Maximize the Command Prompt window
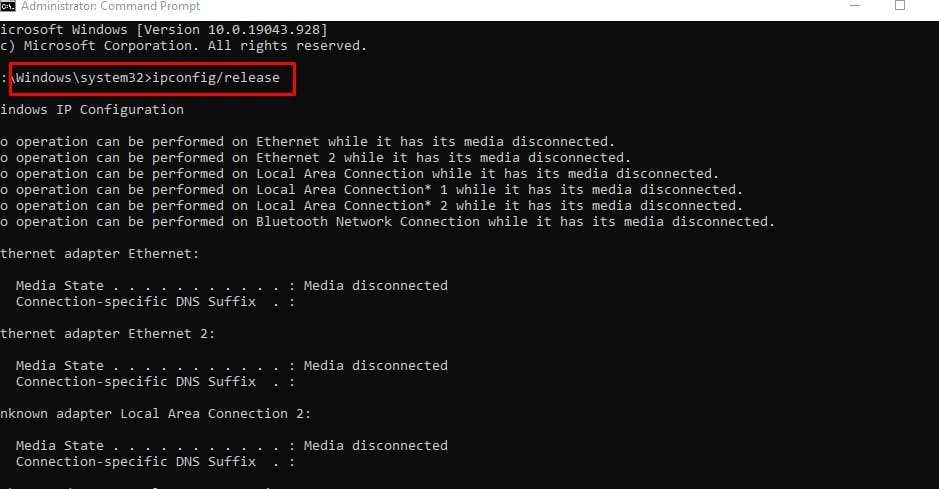The height and width of the screenshot is (489, 939). (x=899, y=6)
